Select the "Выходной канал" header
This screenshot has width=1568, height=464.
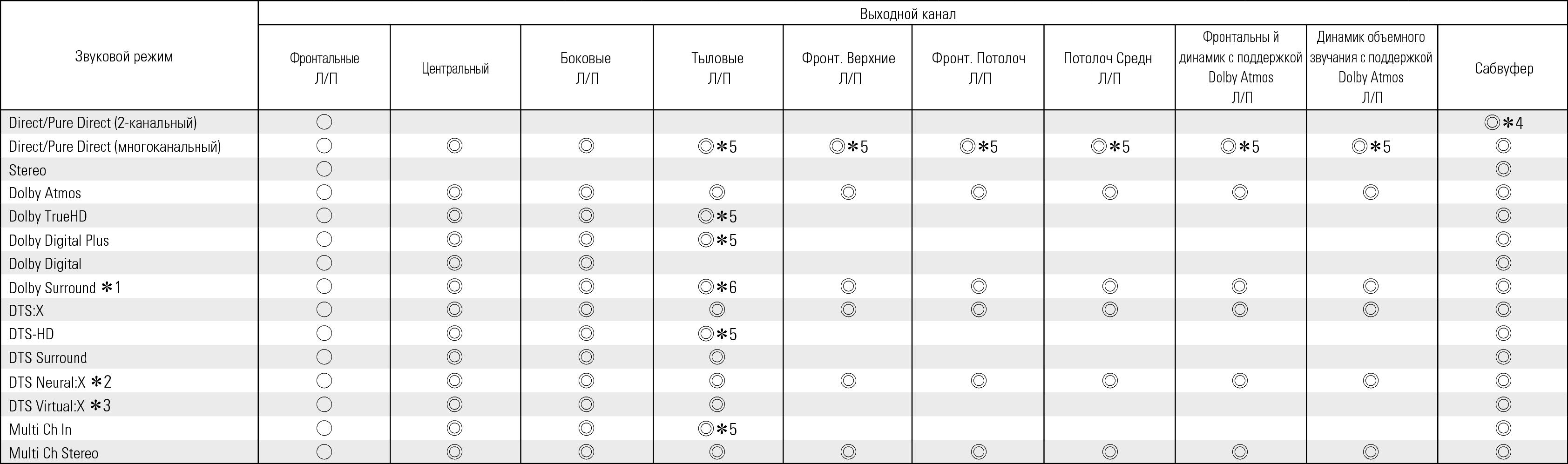[907, 14]
